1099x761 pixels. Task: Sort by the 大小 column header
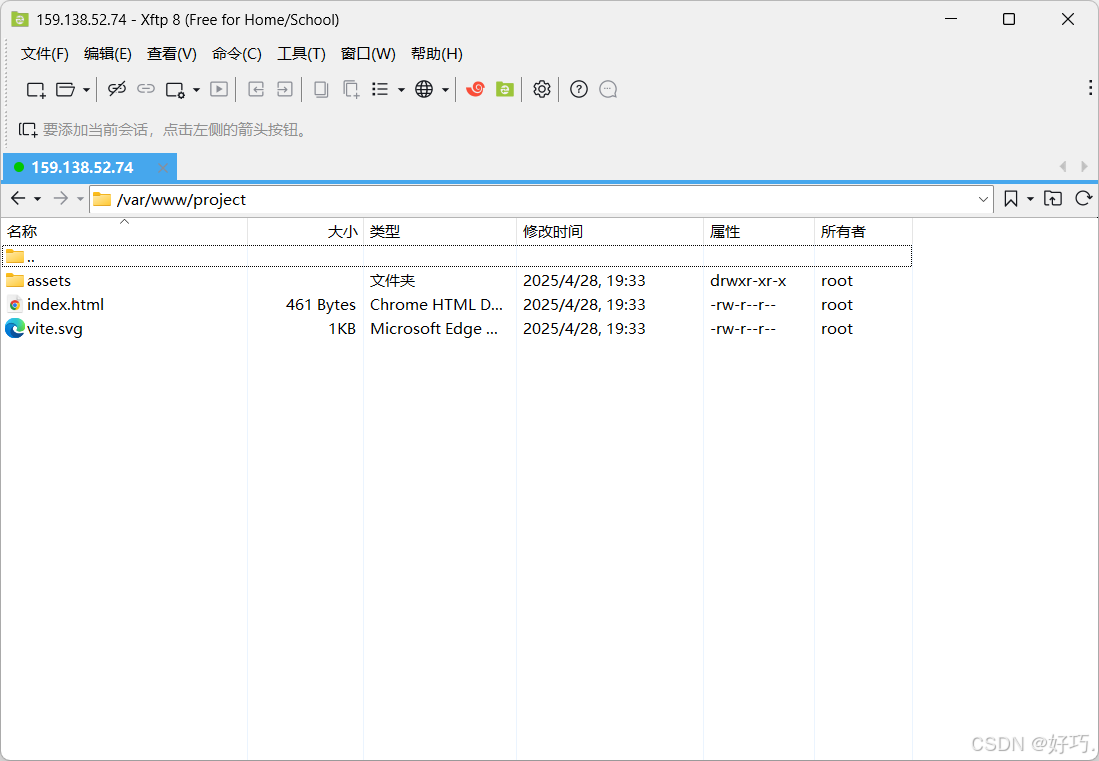[306, 231]
